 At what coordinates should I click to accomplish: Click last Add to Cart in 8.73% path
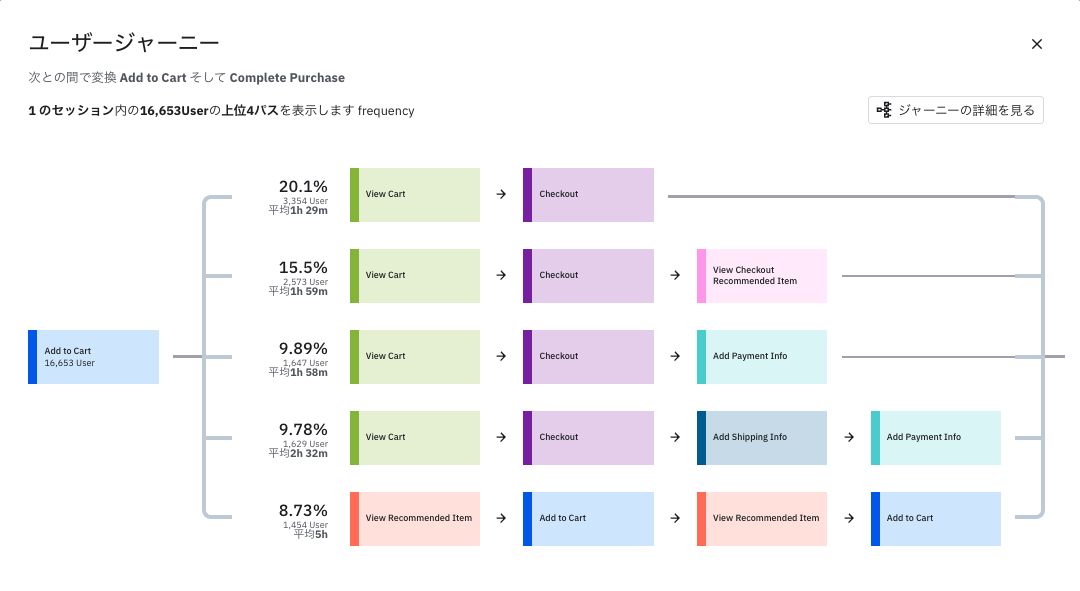tap(935, 519)
